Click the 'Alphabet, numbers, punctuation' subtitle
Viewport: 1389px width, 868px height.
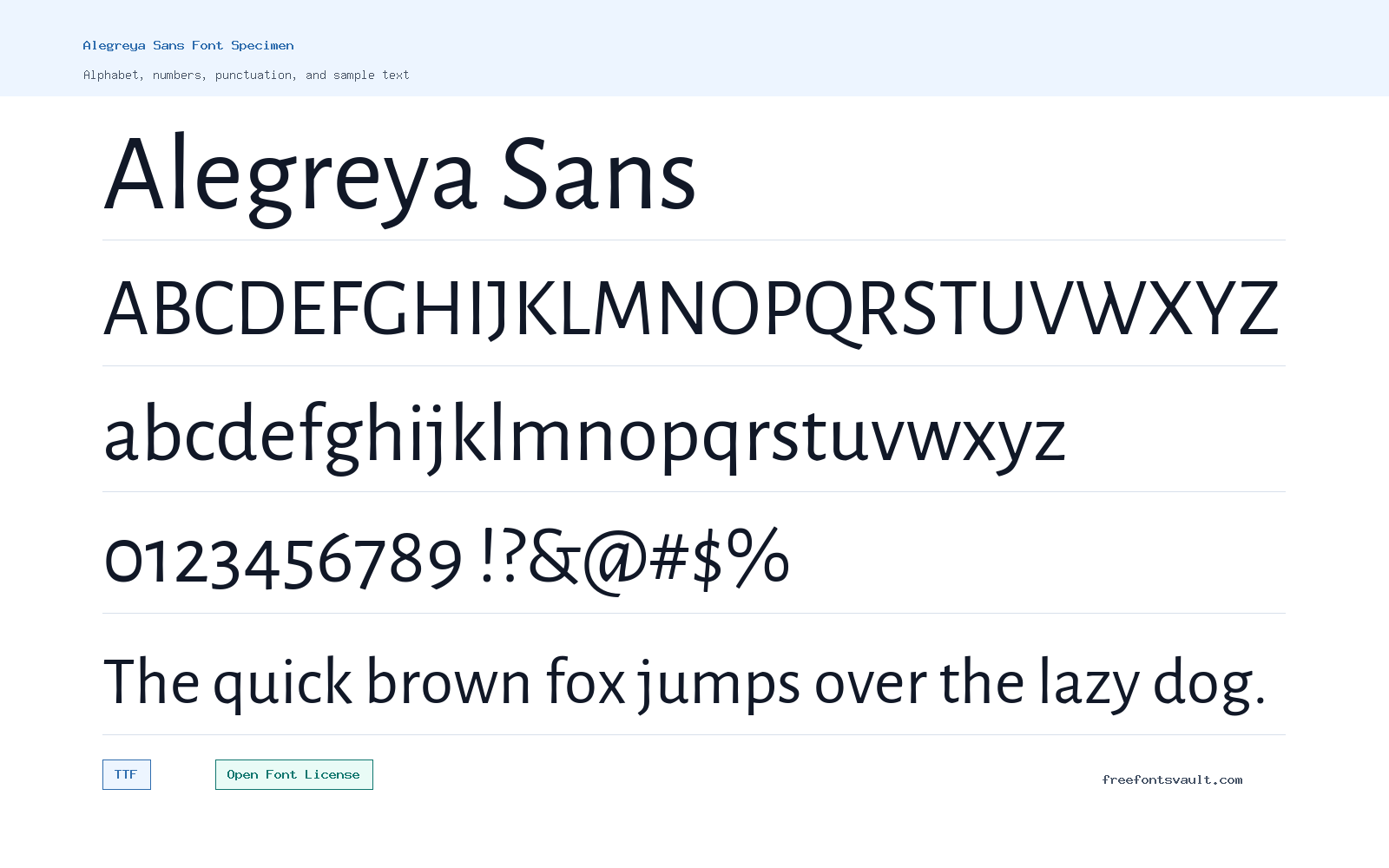point(246,75)
